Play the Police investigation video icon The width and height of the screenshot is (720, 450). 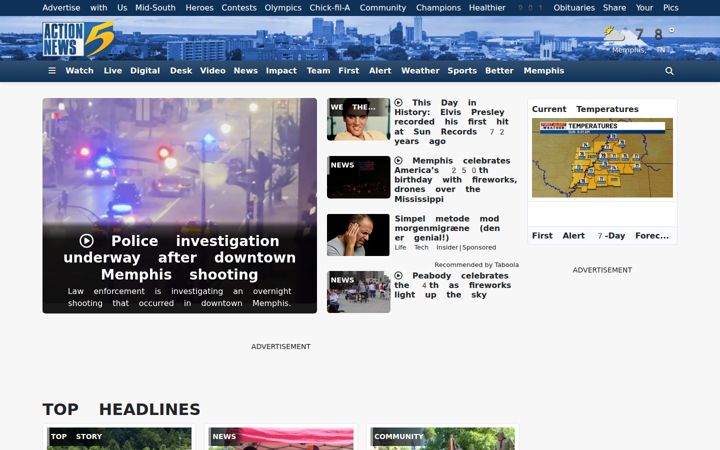click(86, 241)
